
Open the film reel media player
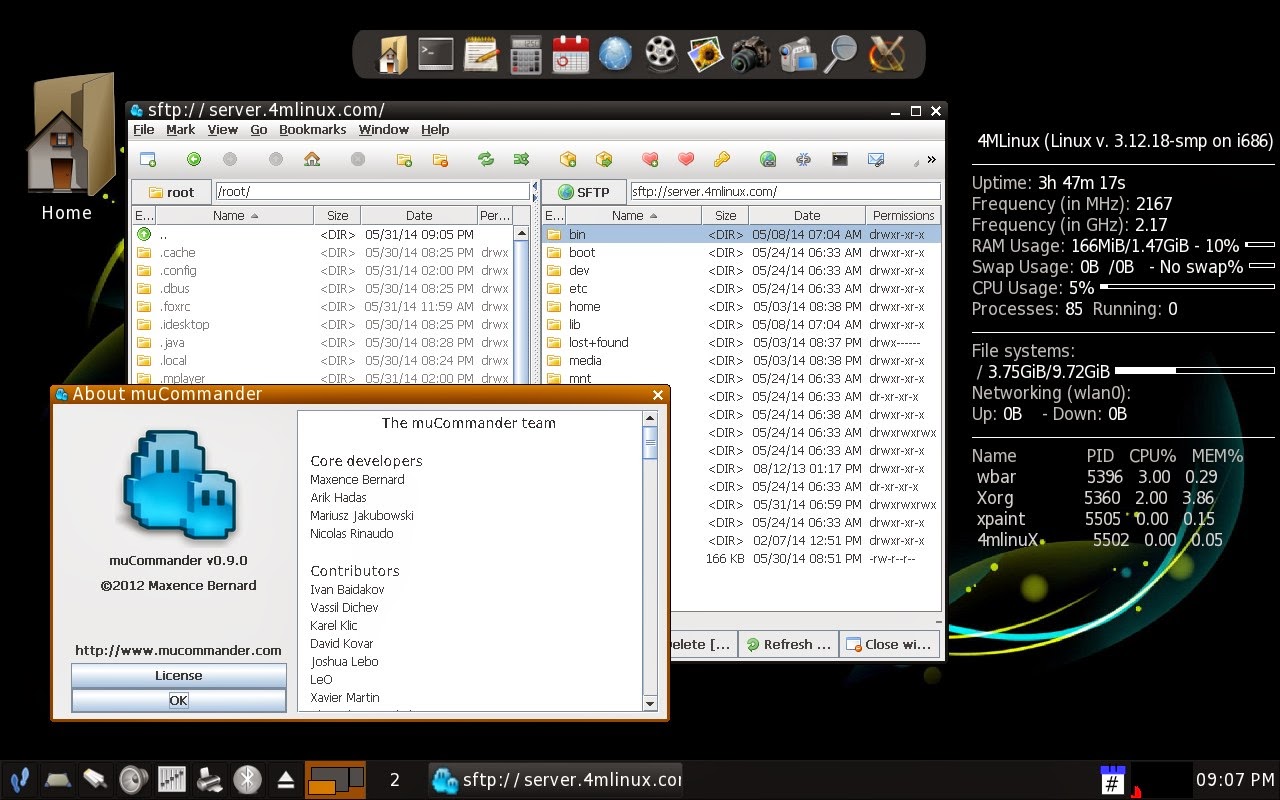(660, 54)
